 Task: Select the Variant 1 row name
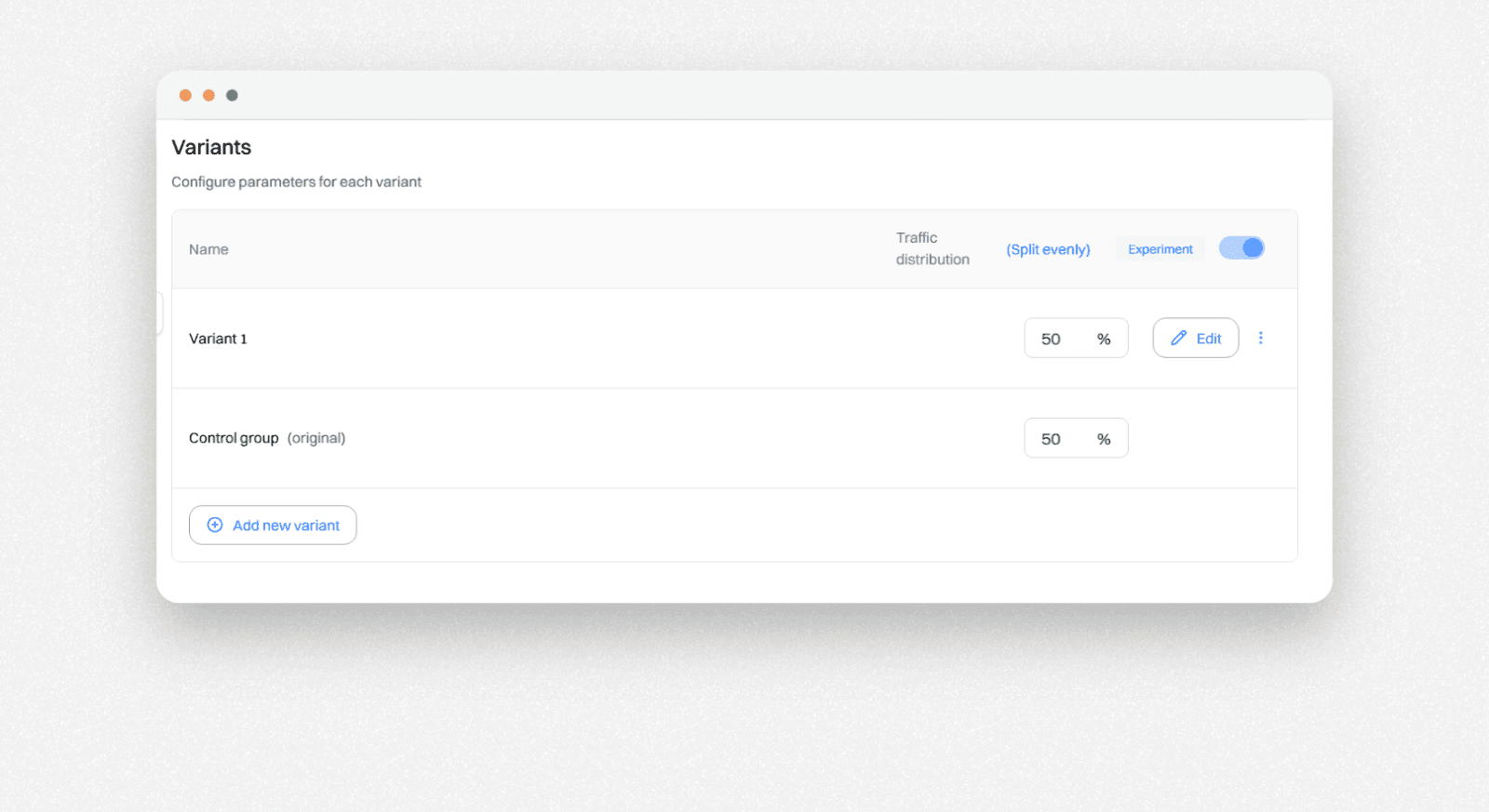[218, 339]
